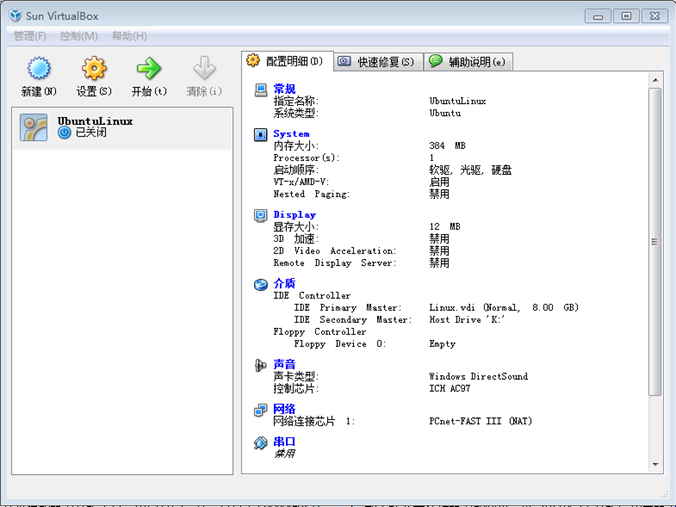Open the 介质 storage section link

(x=284, y=284)
